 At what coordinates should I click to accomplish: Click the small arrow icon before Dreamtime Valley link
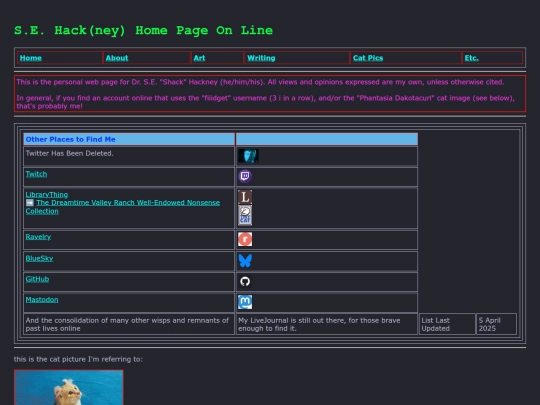(x=30, y=202)
